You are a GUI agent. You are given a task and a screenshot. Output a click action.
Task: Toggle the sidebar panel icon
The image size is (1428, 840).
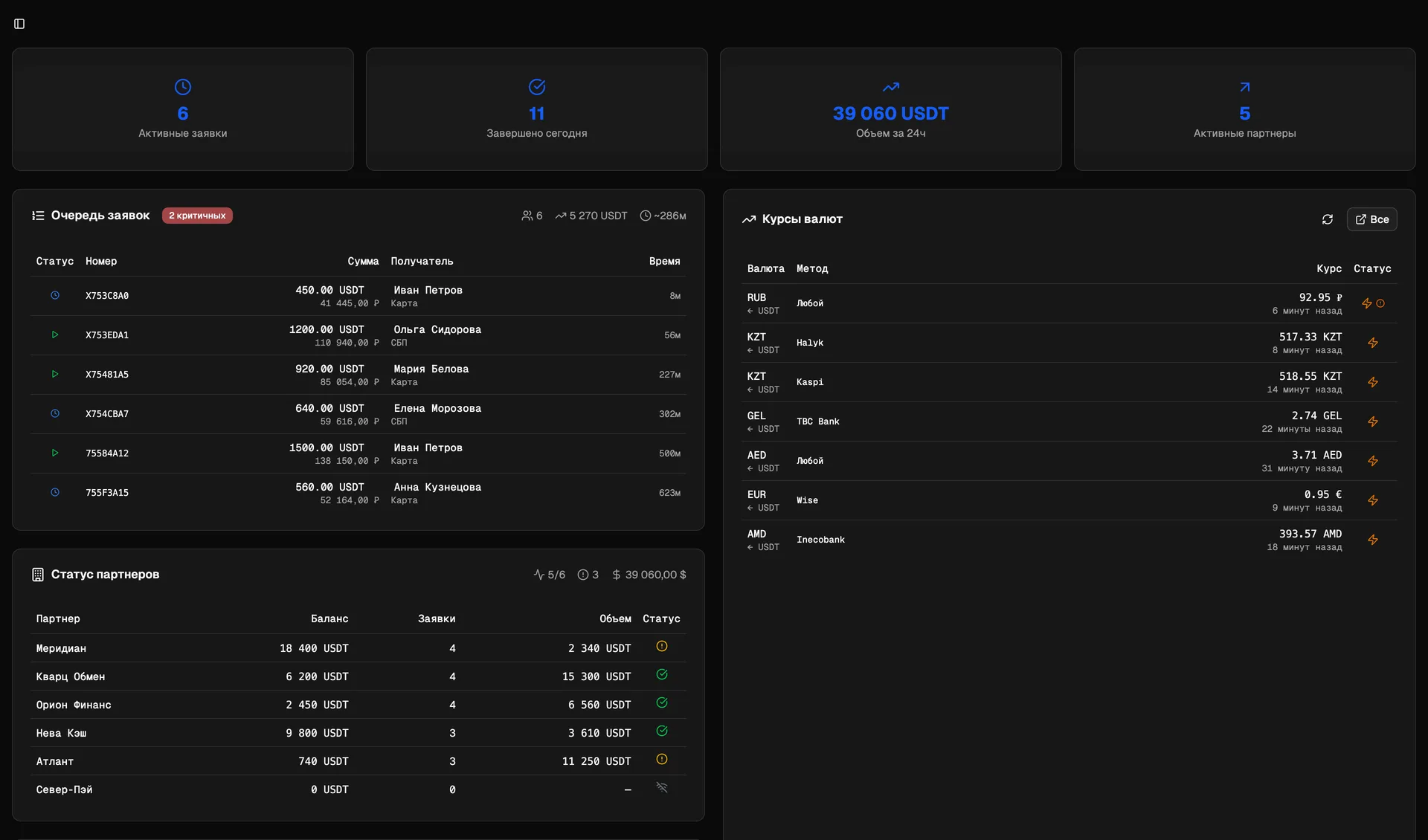(x=19, y=24)
